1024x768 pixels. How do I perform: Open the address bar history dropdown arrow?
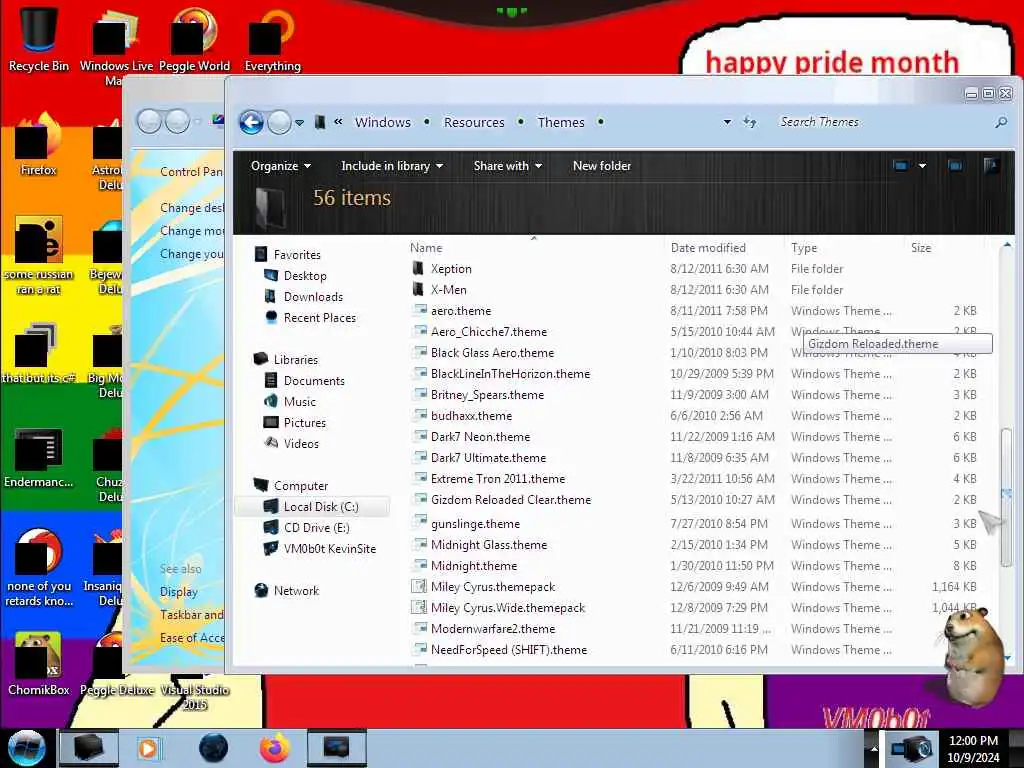click(727, 122)
